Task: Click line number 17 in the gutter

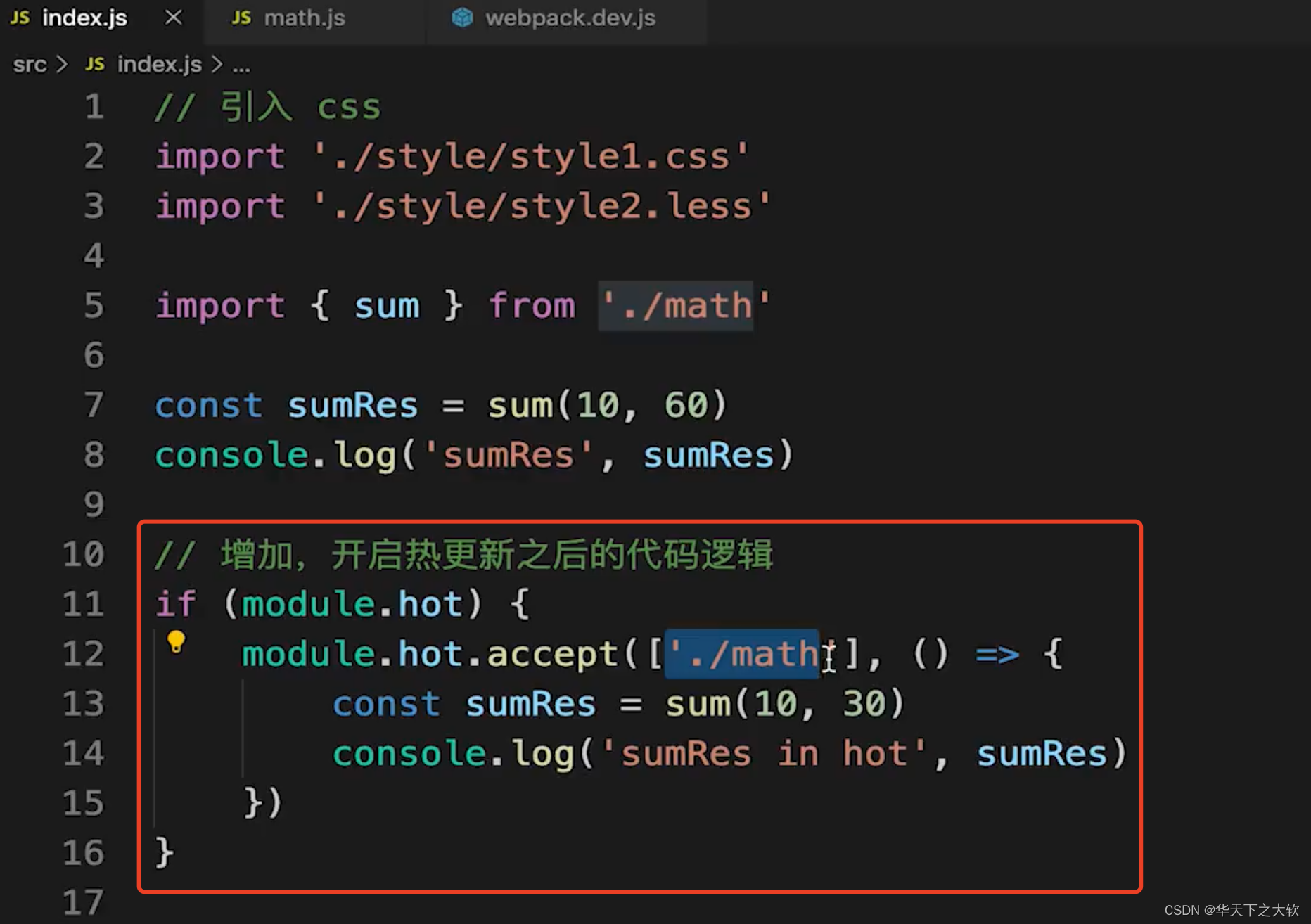Action: pos(83,903)
